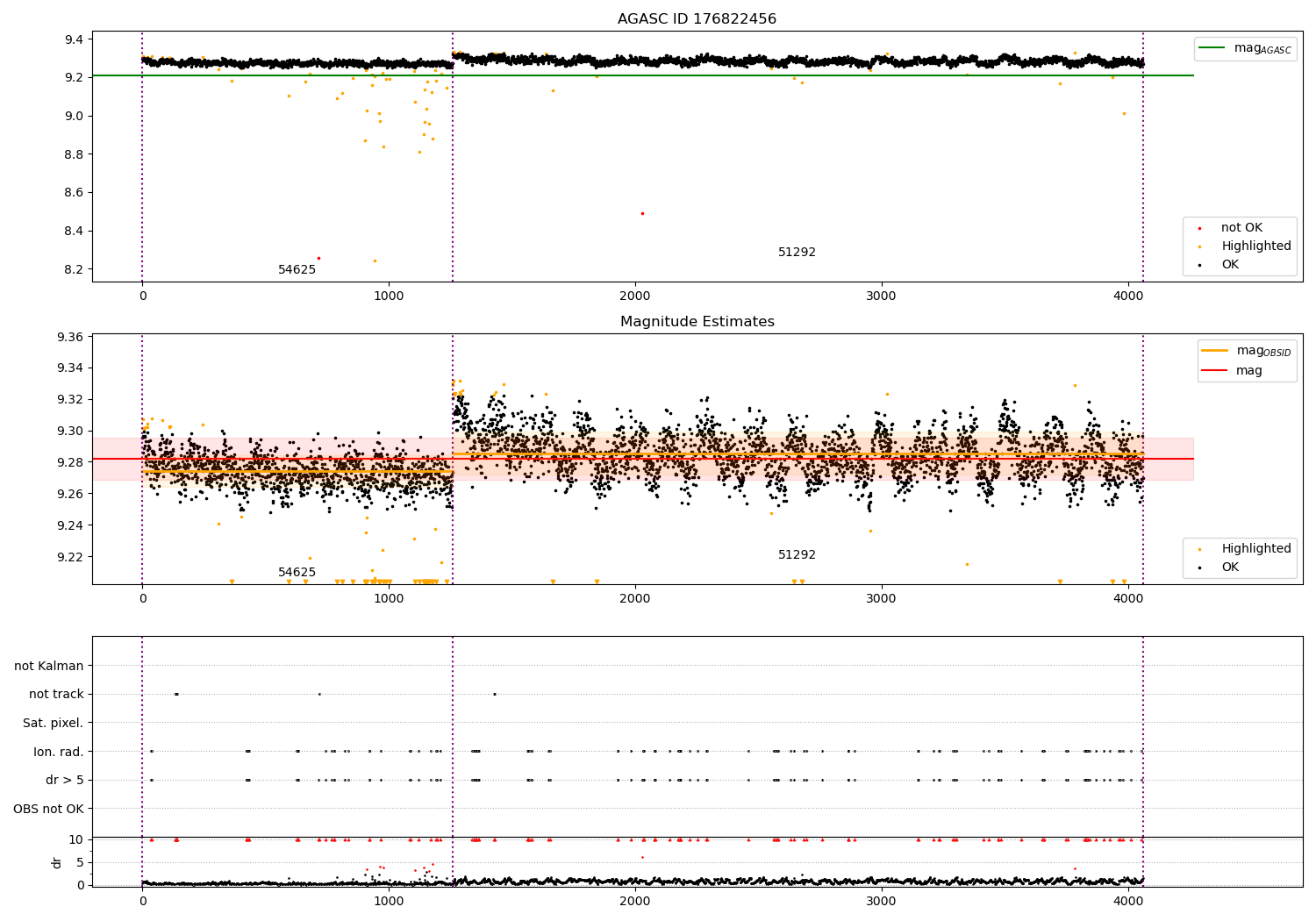This screenshot has height=921, width=1316.
Task: Click the 'not Kalman' row label
Action: click(49, 667)
